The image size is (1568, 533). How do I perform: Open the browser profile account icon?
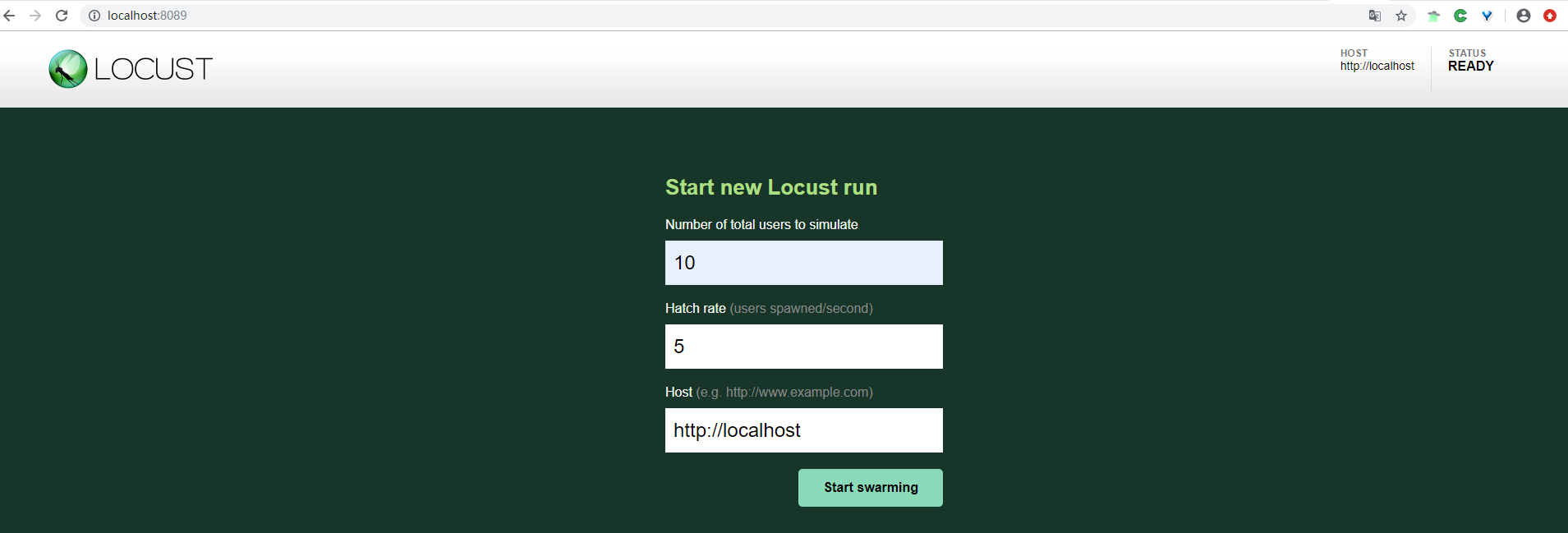(x=1524, y=16)
